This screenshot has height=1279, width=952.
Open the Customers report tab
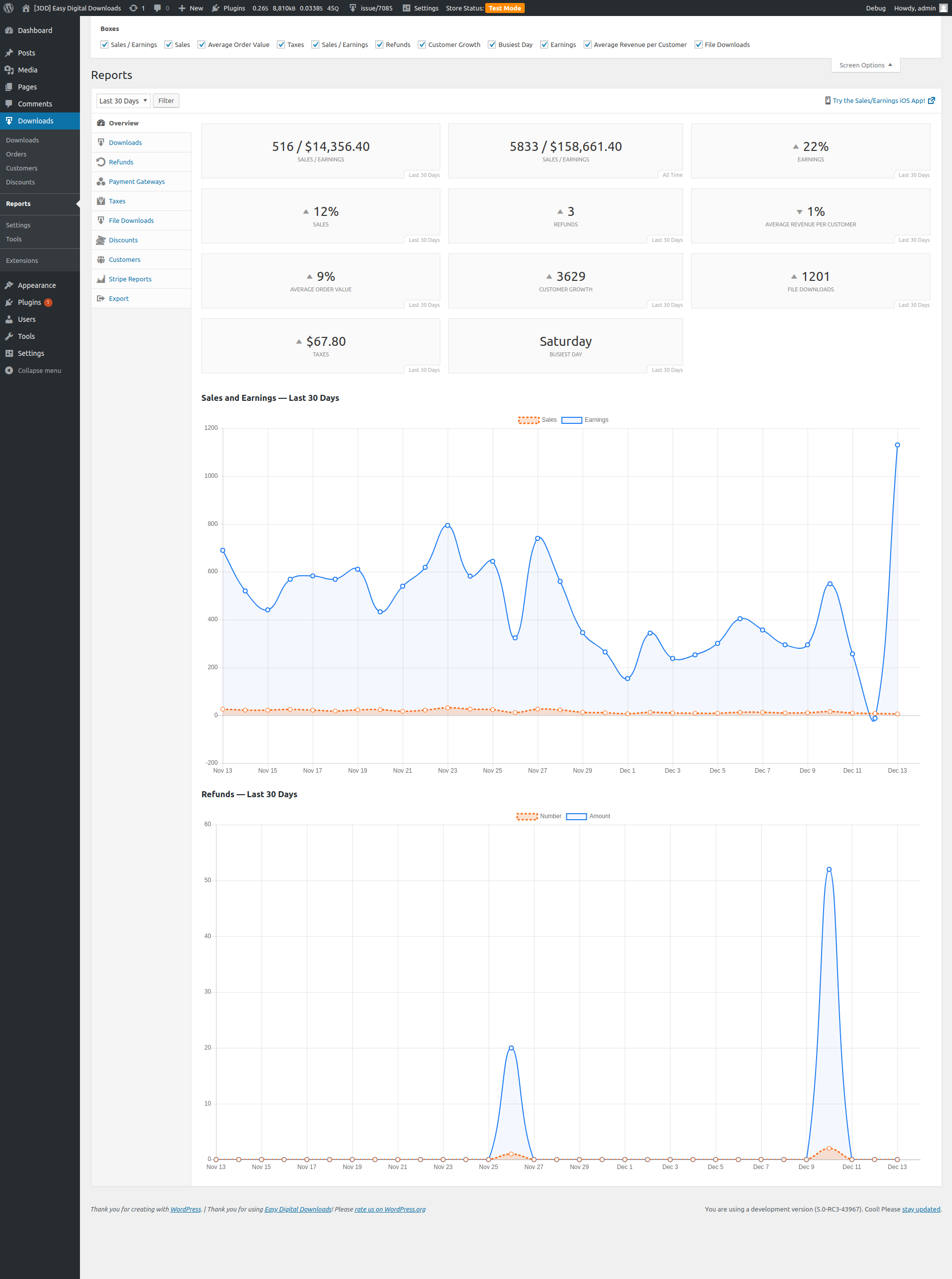(x=124, y=260)
